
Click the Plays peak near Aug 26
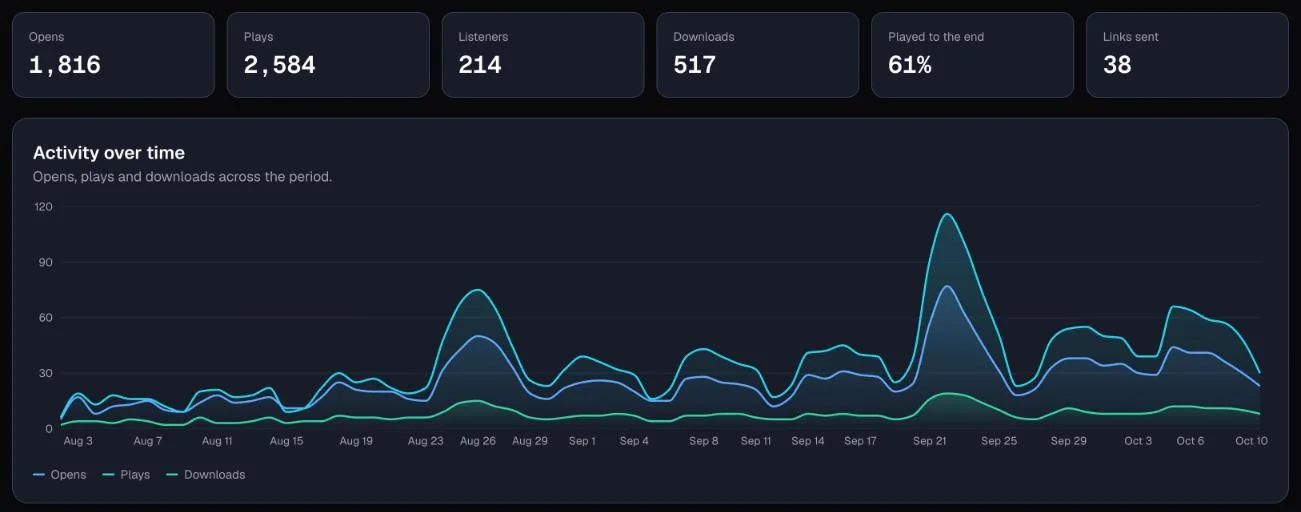coord(478,290)
